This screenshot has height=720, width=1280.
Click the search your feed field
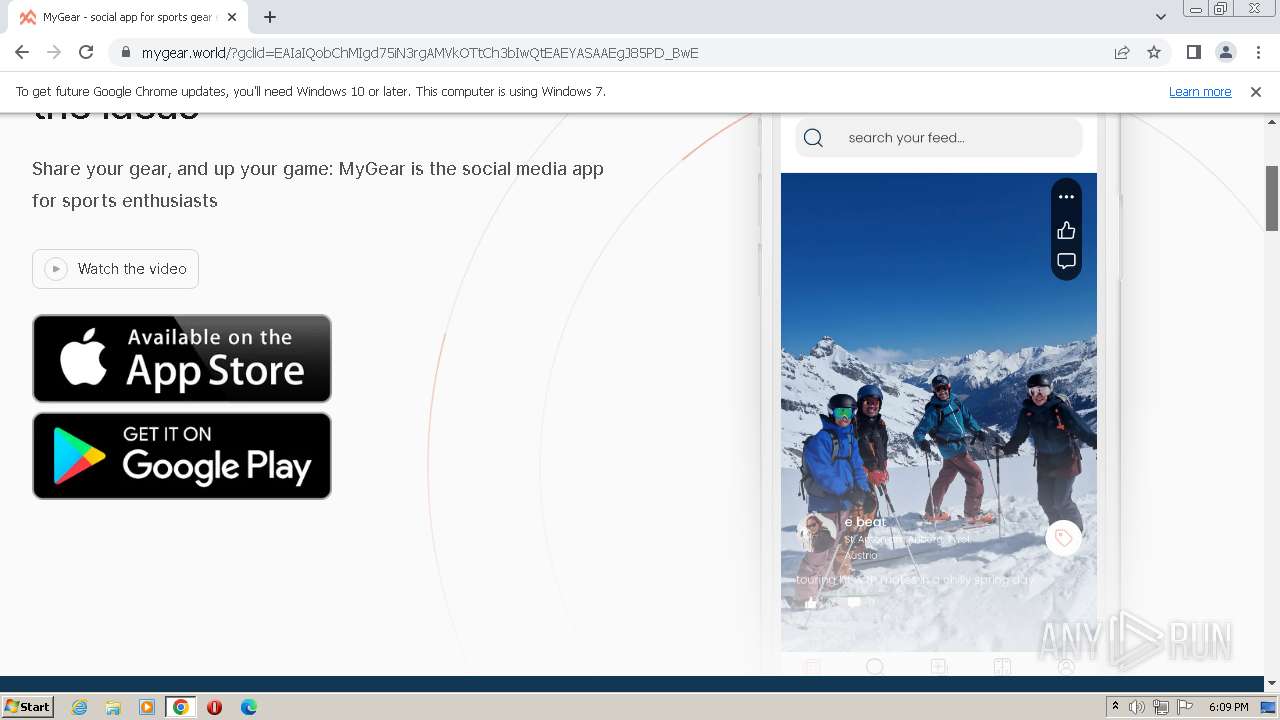[939, 138]
